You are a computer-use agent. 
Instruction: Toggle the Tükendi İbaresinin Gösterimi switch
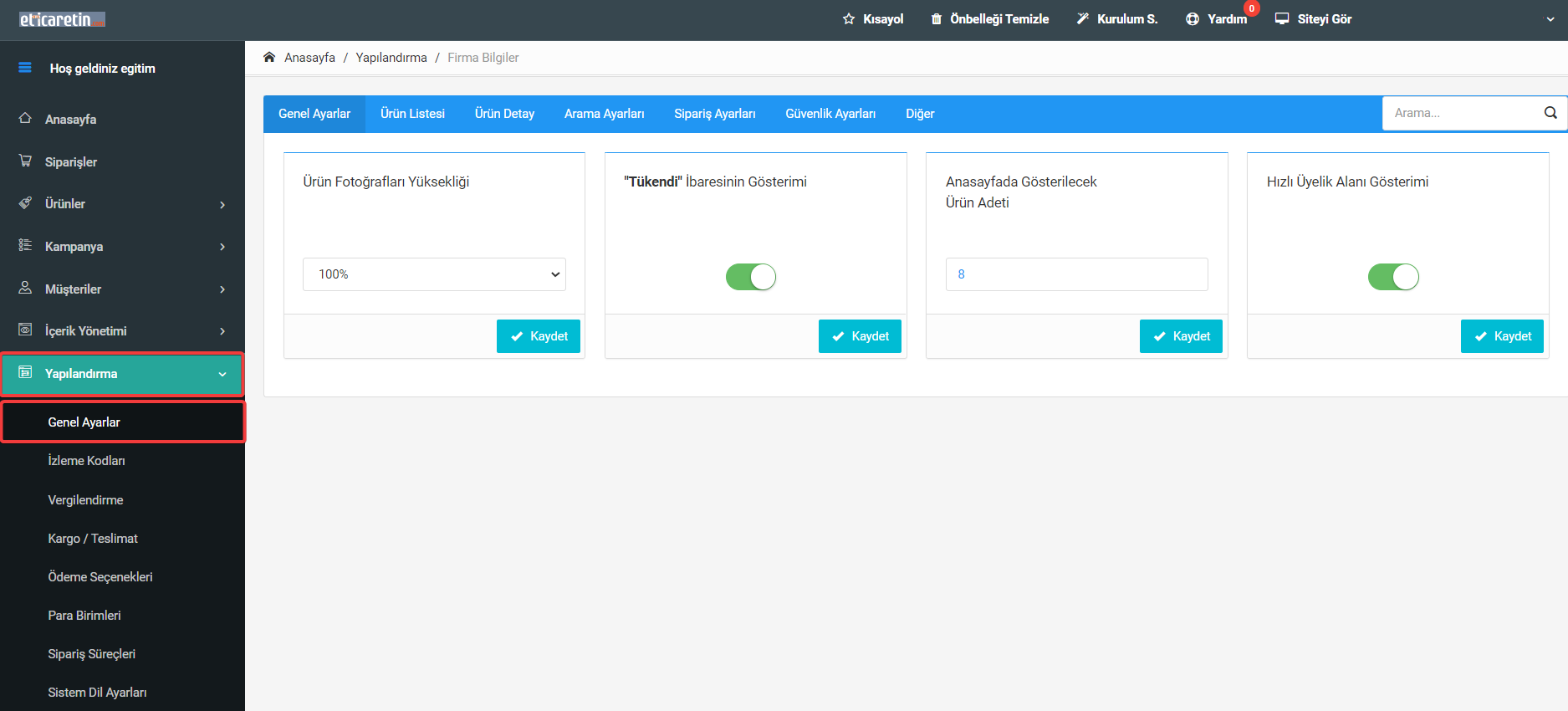[x=751, y=277]
